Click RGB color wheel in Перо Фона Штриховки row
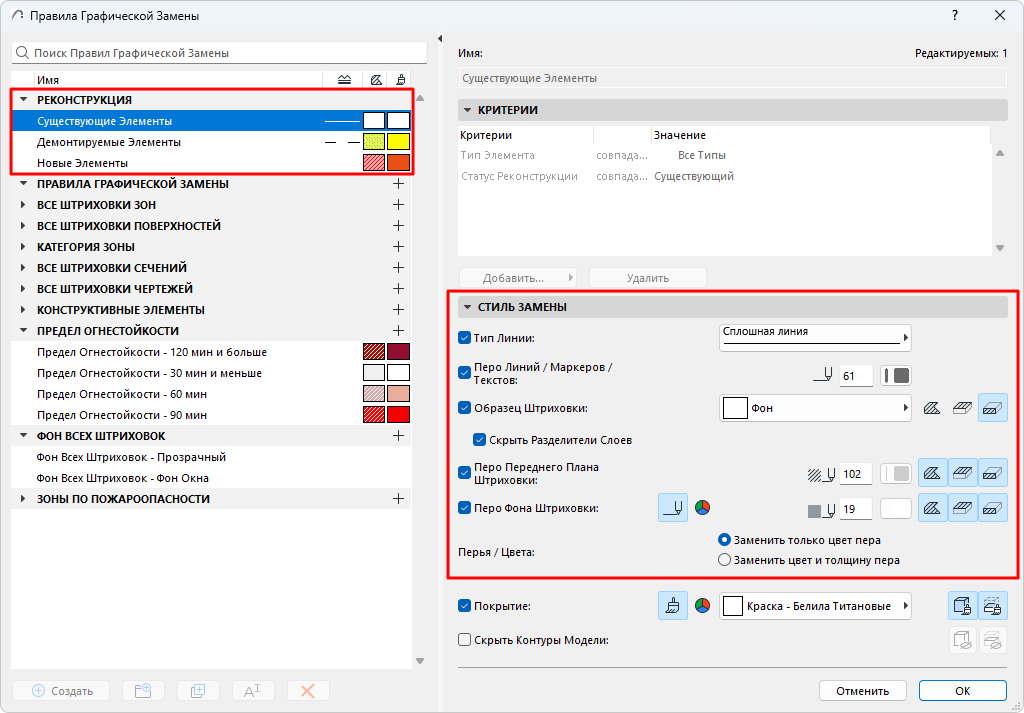Screen dimensions: 1024x713 [x=702, y=508]
